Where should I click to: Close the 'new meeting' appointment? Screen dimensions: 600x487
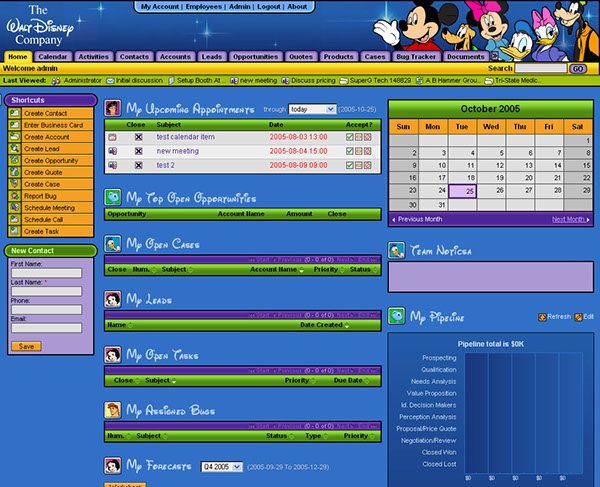[x=139, y=151]
